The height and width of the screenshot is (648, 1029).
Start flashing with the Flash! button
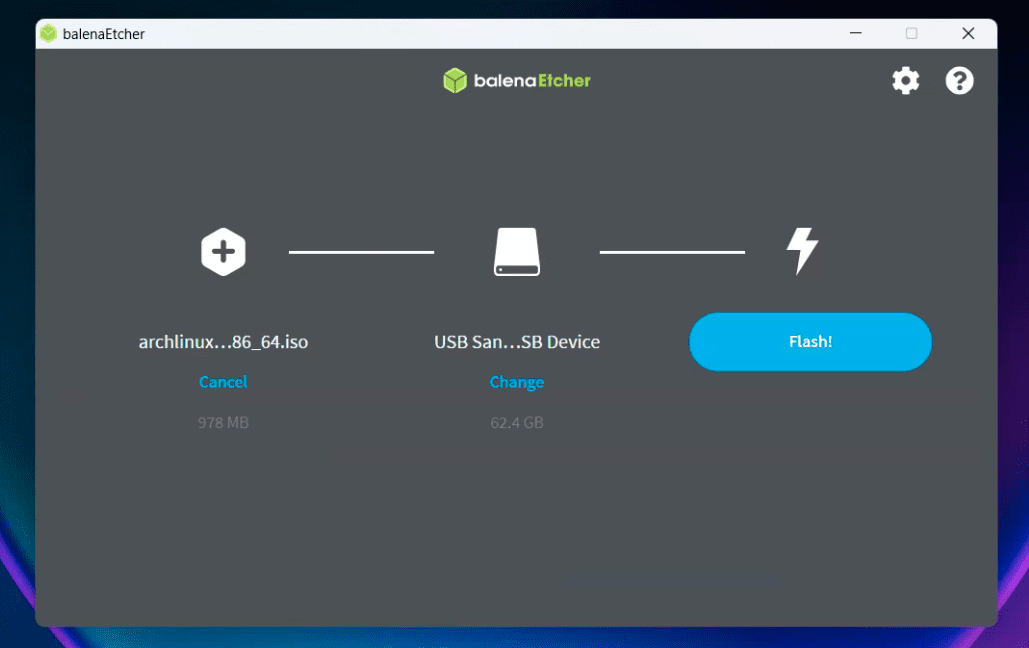click(x=810, y=341)
